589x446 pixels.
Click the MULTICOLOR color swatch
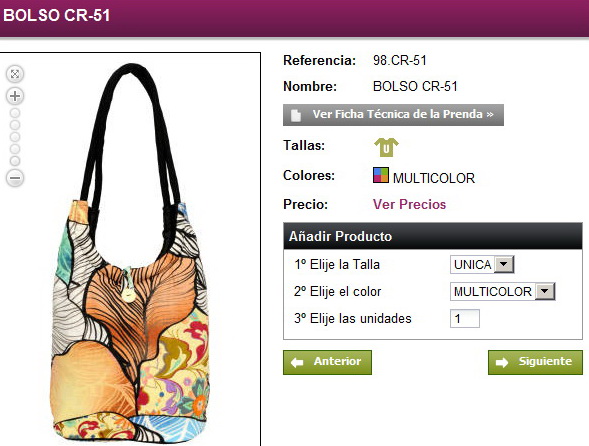click(381, 175)
